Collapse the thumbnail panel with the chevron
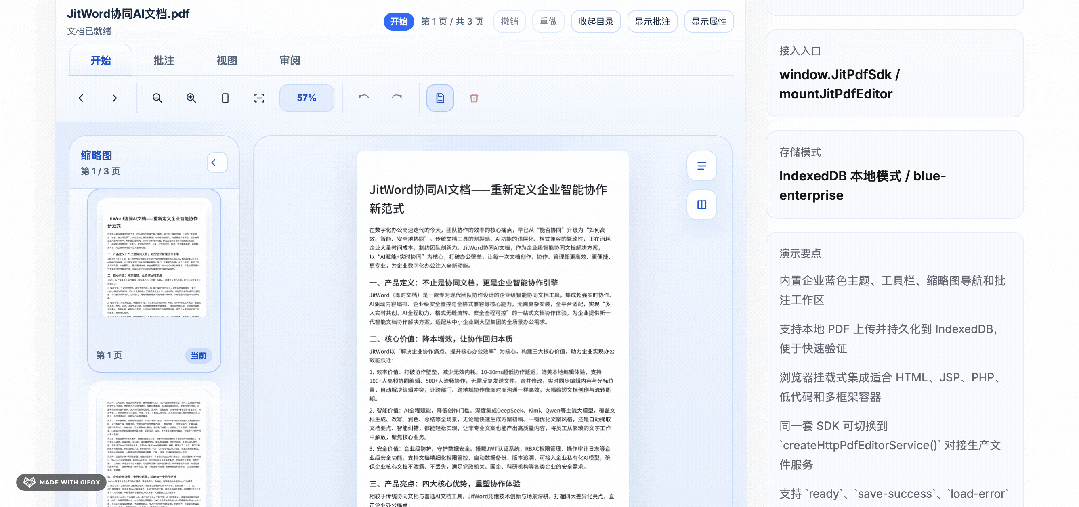Screen dimensions: 1079x507 [217, 162]
